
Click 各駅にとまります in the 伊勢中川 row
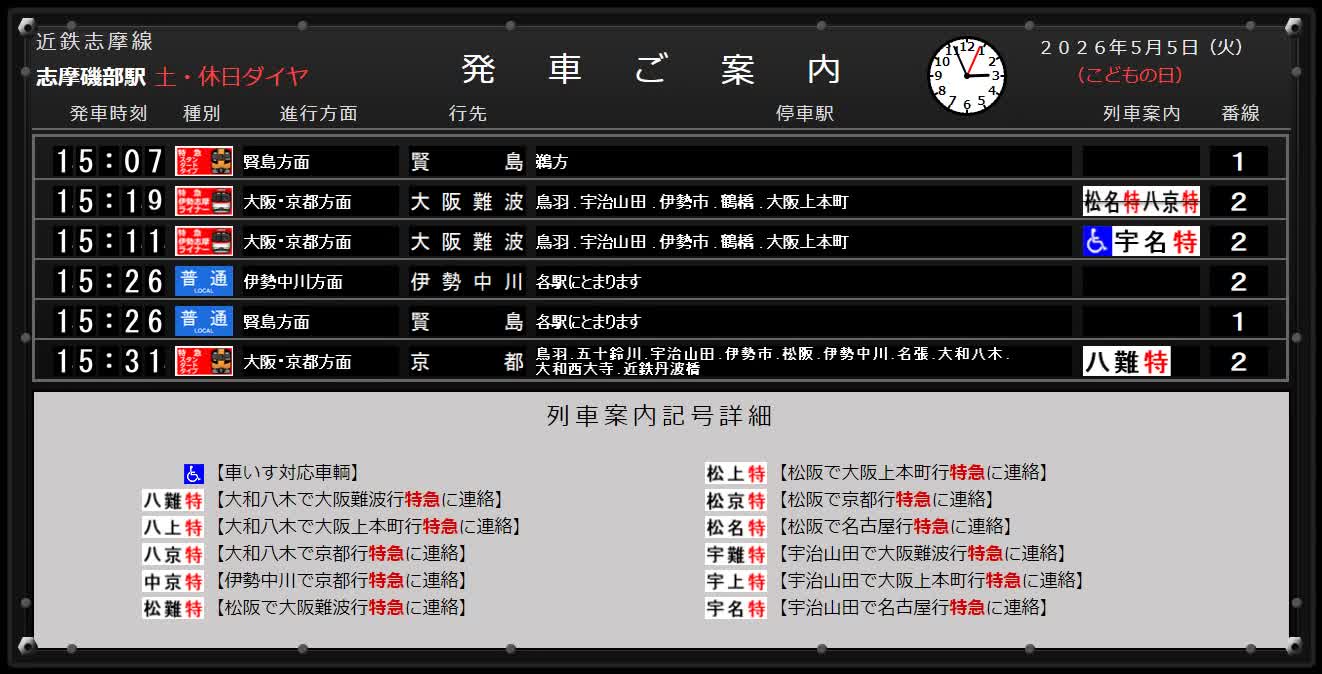tap(588, 282)
